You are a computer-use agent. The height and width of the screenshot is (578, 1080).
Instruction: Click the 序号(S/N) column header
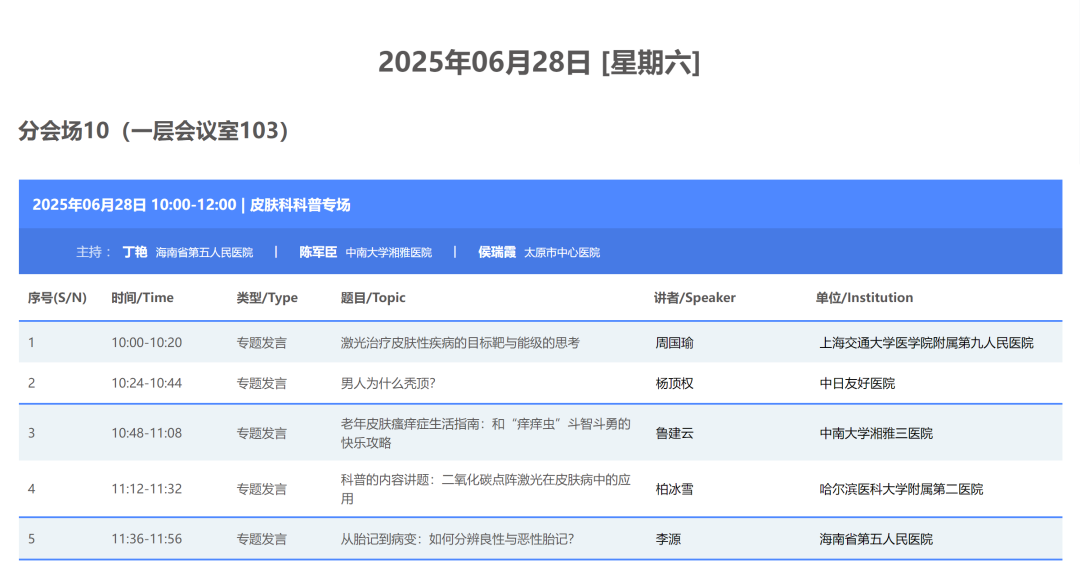click(x=58, y=297)
